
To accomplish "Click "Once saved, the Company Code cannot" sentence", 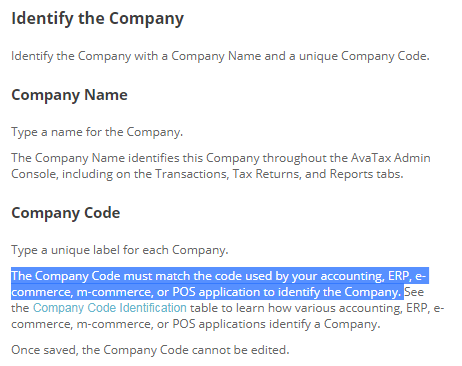I will click(150, 350).
